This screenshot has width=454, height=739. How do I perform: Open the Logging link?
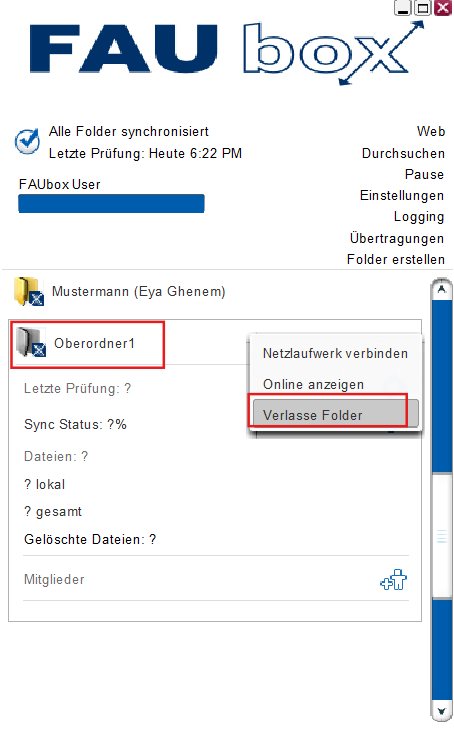point(419,217)
